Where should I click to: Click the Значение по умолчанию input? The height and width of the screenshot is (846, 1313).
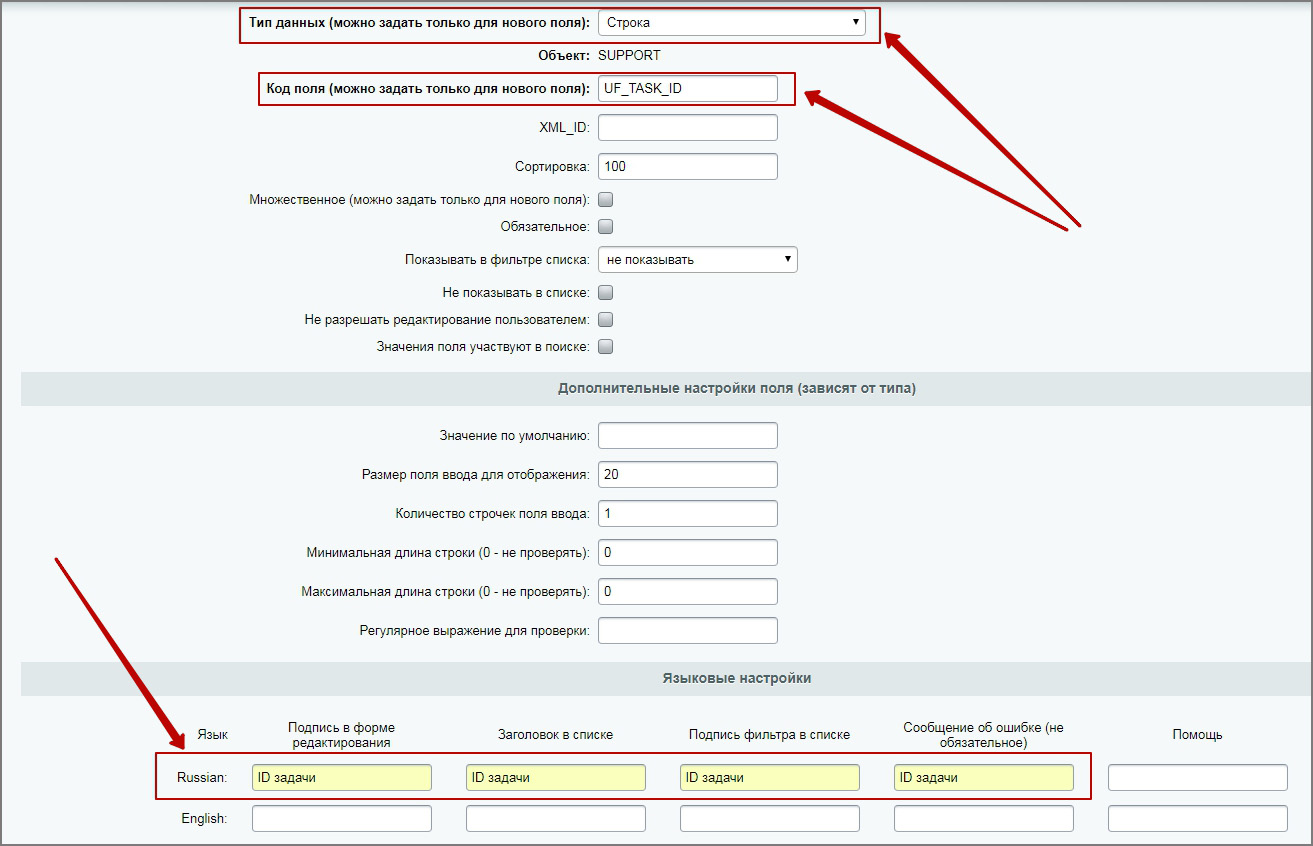coord(687,436)
